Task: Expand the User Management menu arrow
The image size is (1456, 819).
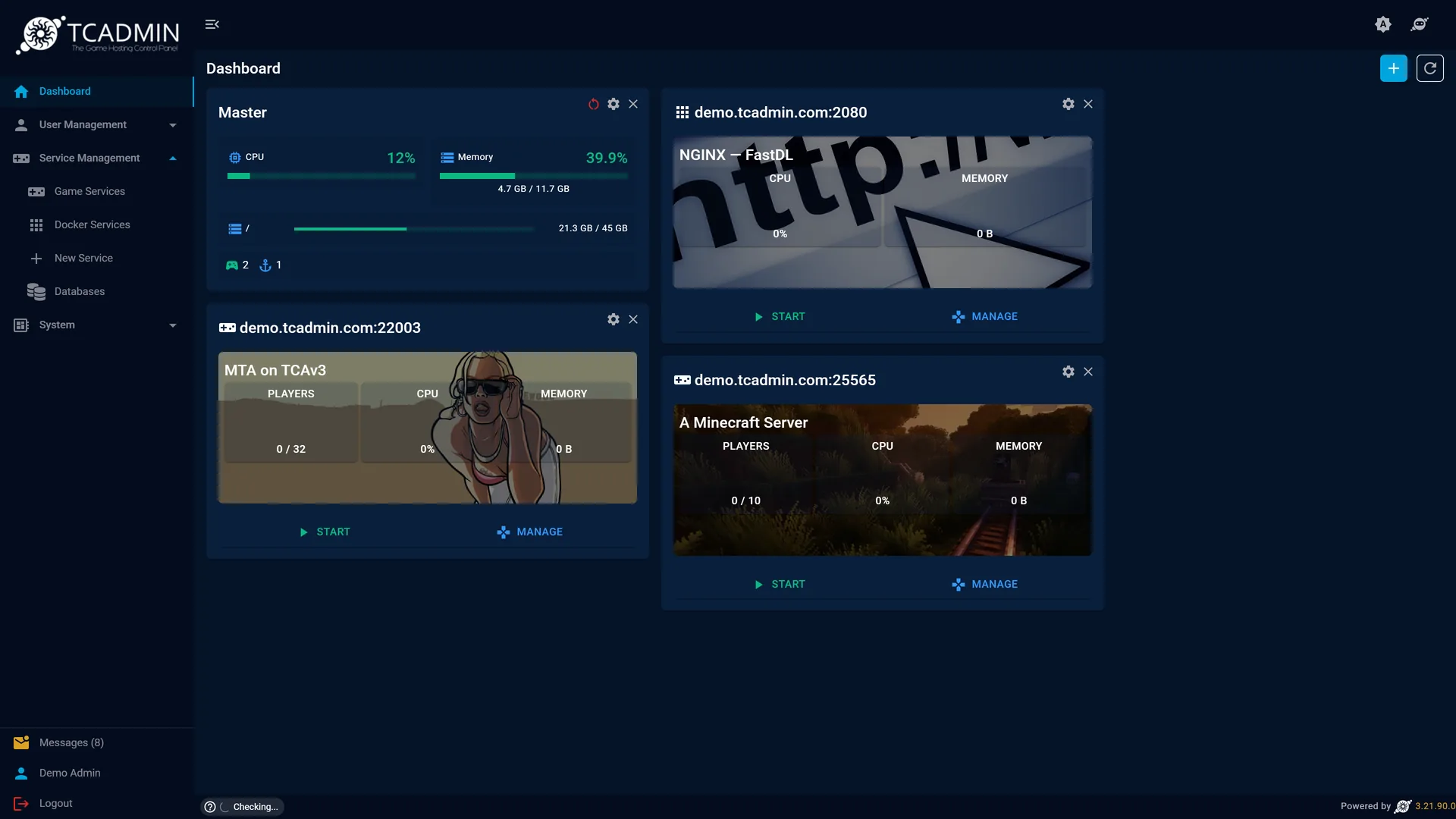Action: 173,125
